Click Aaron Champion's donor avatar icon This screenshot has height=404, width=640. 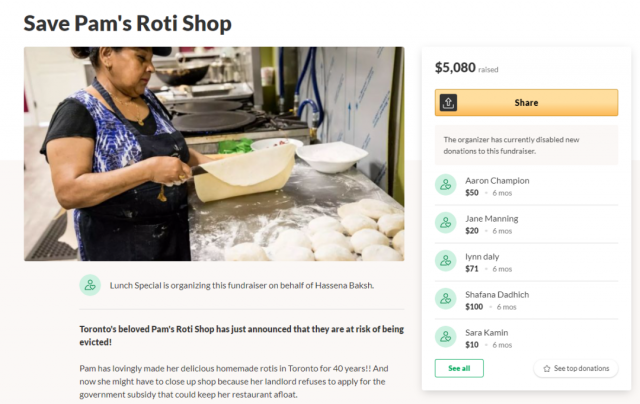pos(445,185)
